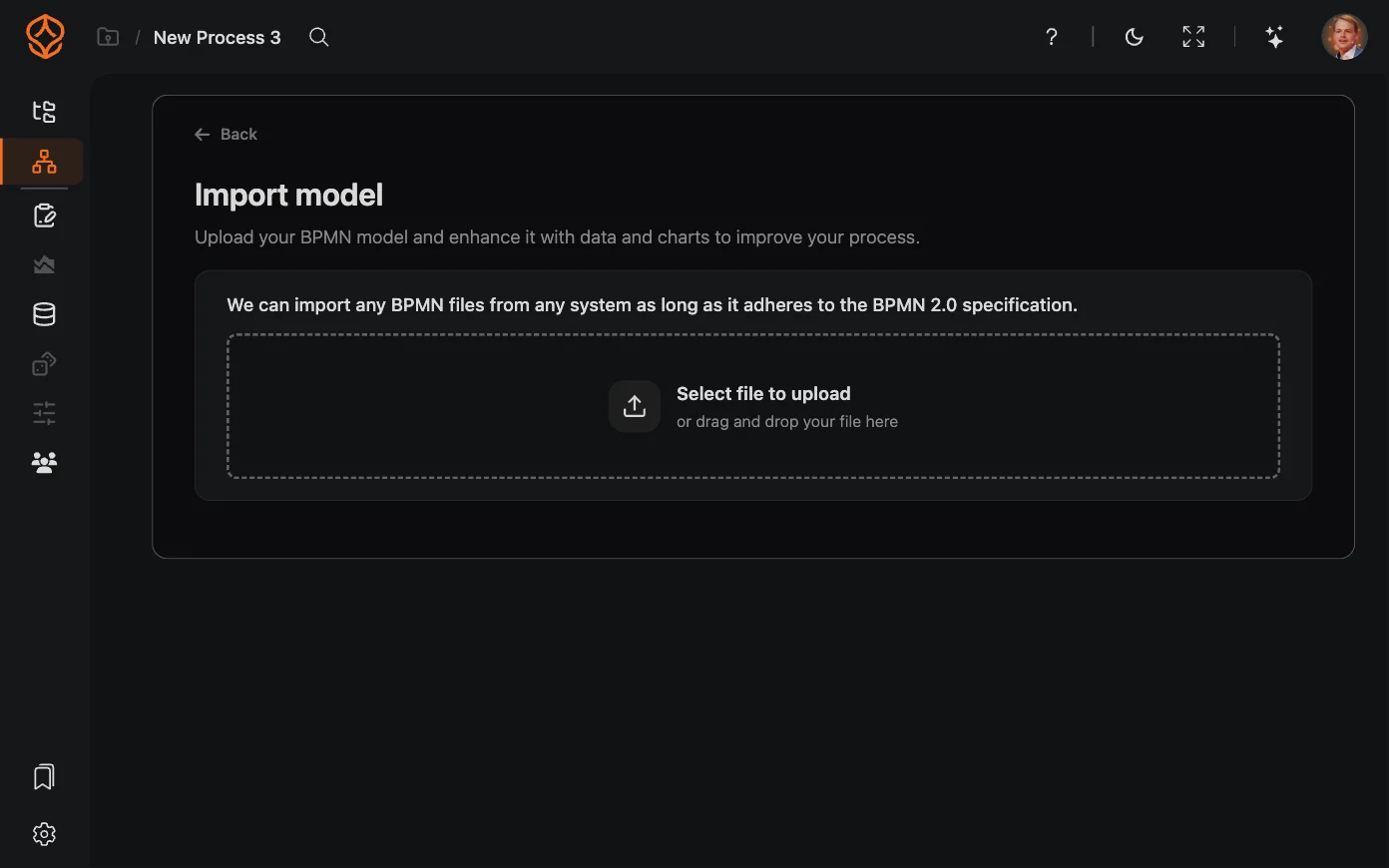Open the clipboard edit sidebar icon
The height and width of the screenshot is (868, 1389).
[44, 216]
